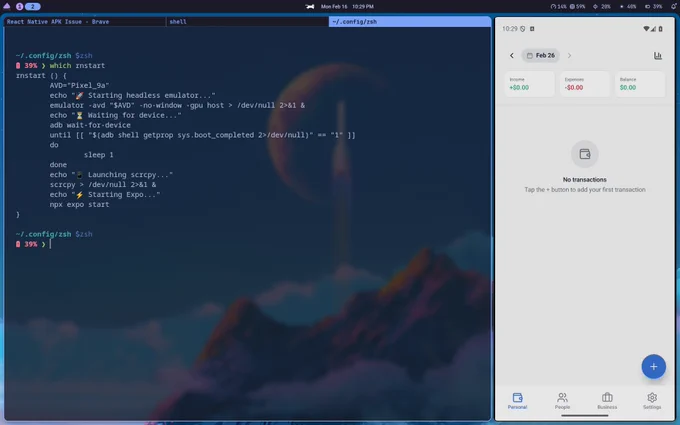Click the 39% battery indicator in top bar
Viewport: 680px width, 425px height.
654,7
